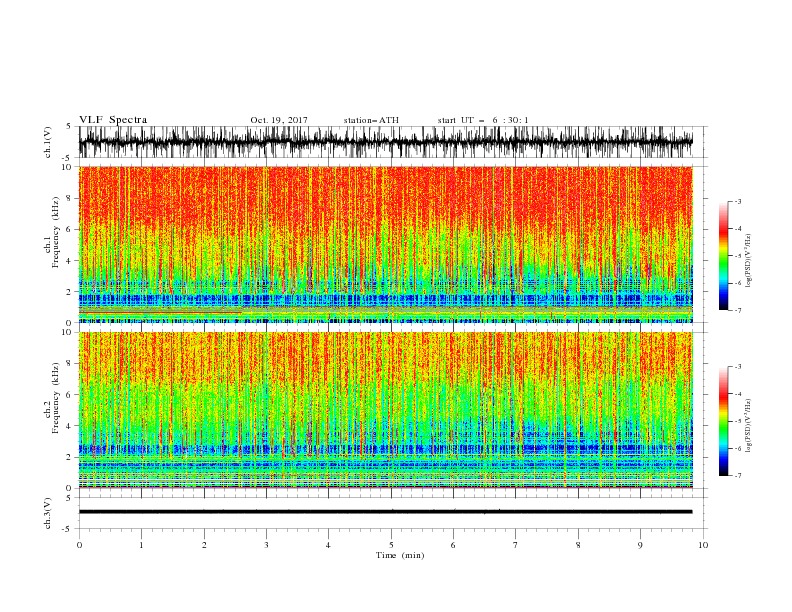Screen dimensions: 792x612
Task: Click the ch.1 PSD color bar
Action: (x=723, y=256)
